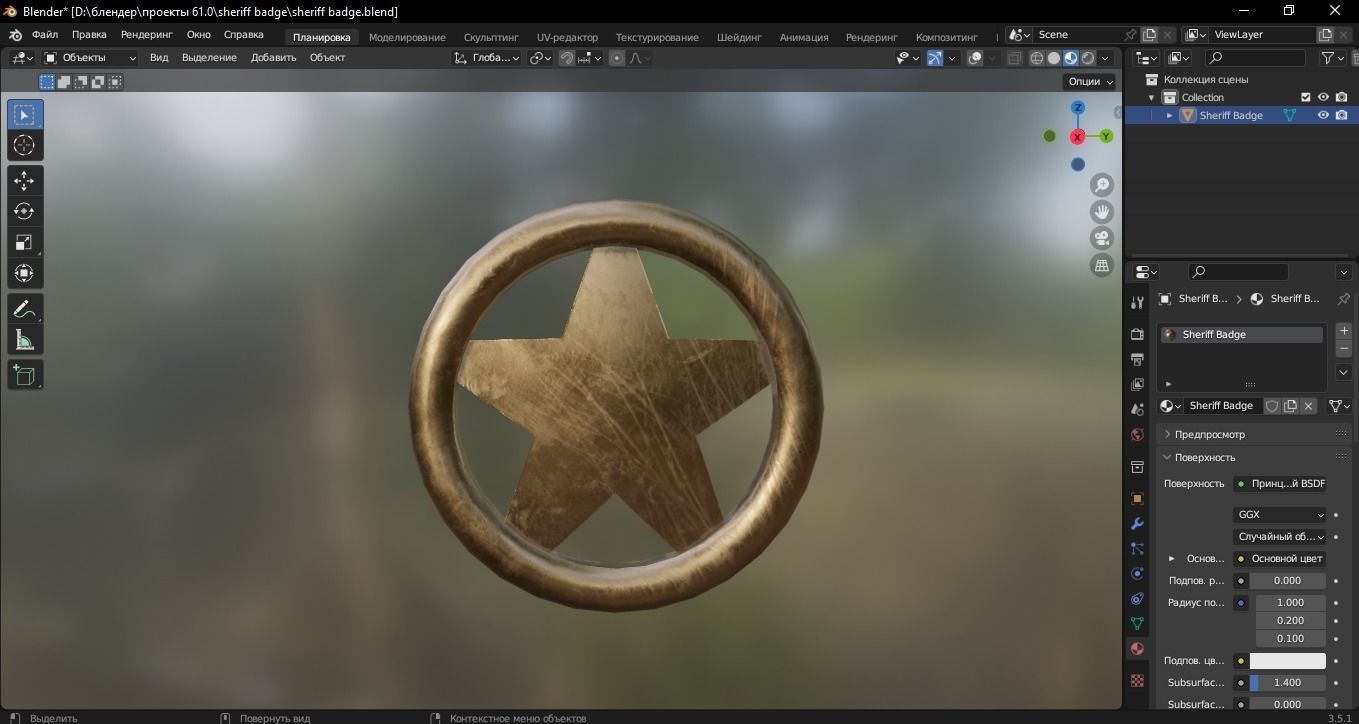Switch to solid viewport shading
Viewport: 1359px width, 724px height.
[x=1054, y=58]
